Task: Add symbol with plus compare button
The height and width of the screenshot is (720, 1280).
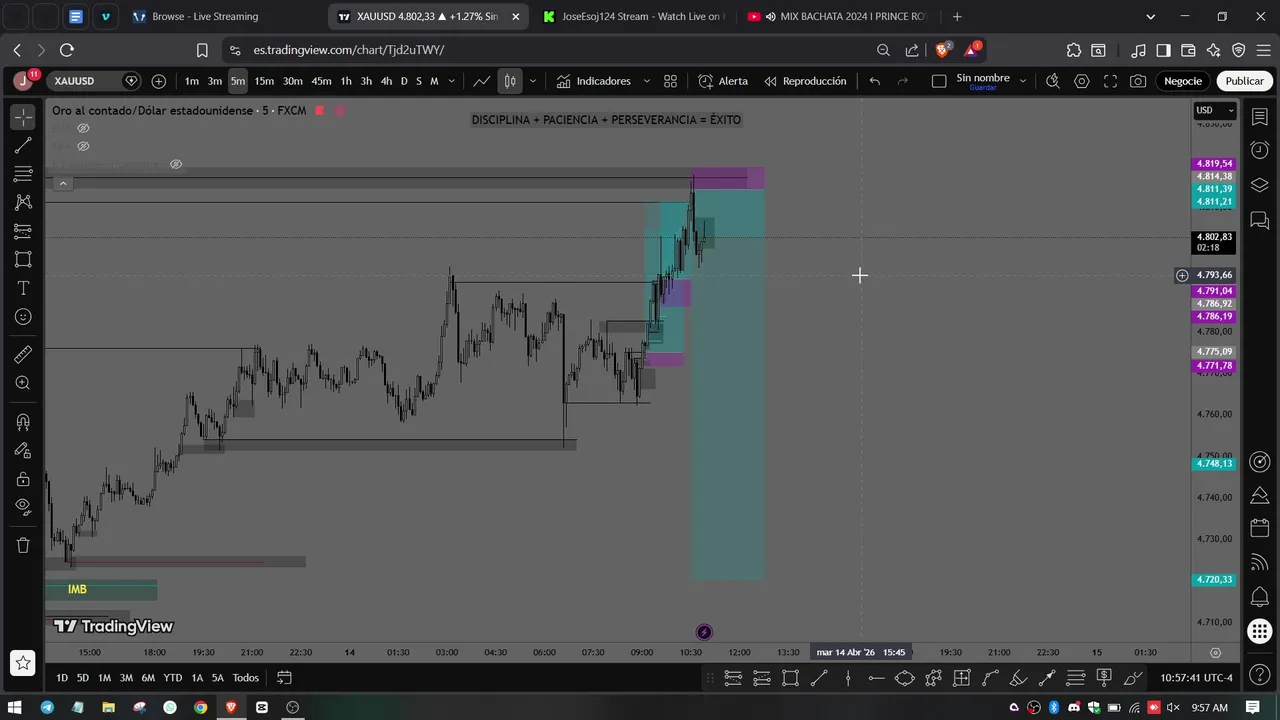Action: (x=158, y=81)
